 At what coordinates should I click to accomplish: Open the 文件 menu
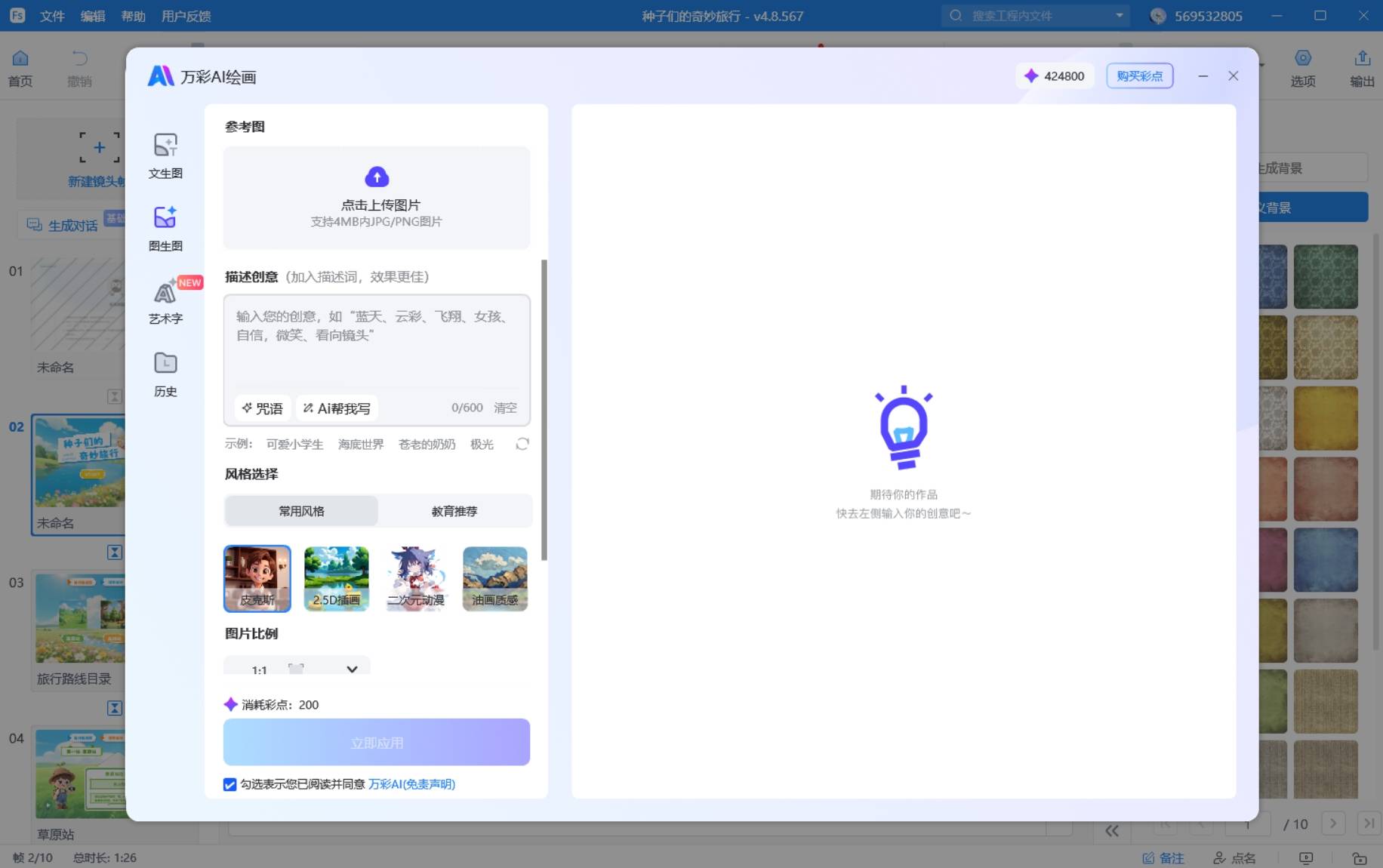click(x=52, y=16)
